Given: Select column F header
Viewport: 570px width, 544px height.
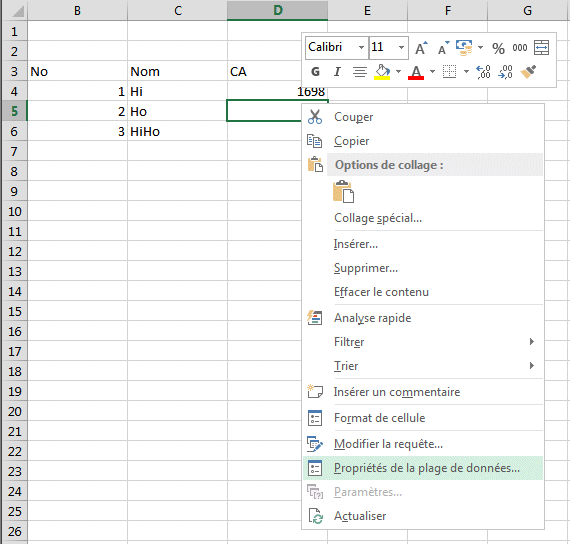Looking at the screenshot, I should 447,10.
